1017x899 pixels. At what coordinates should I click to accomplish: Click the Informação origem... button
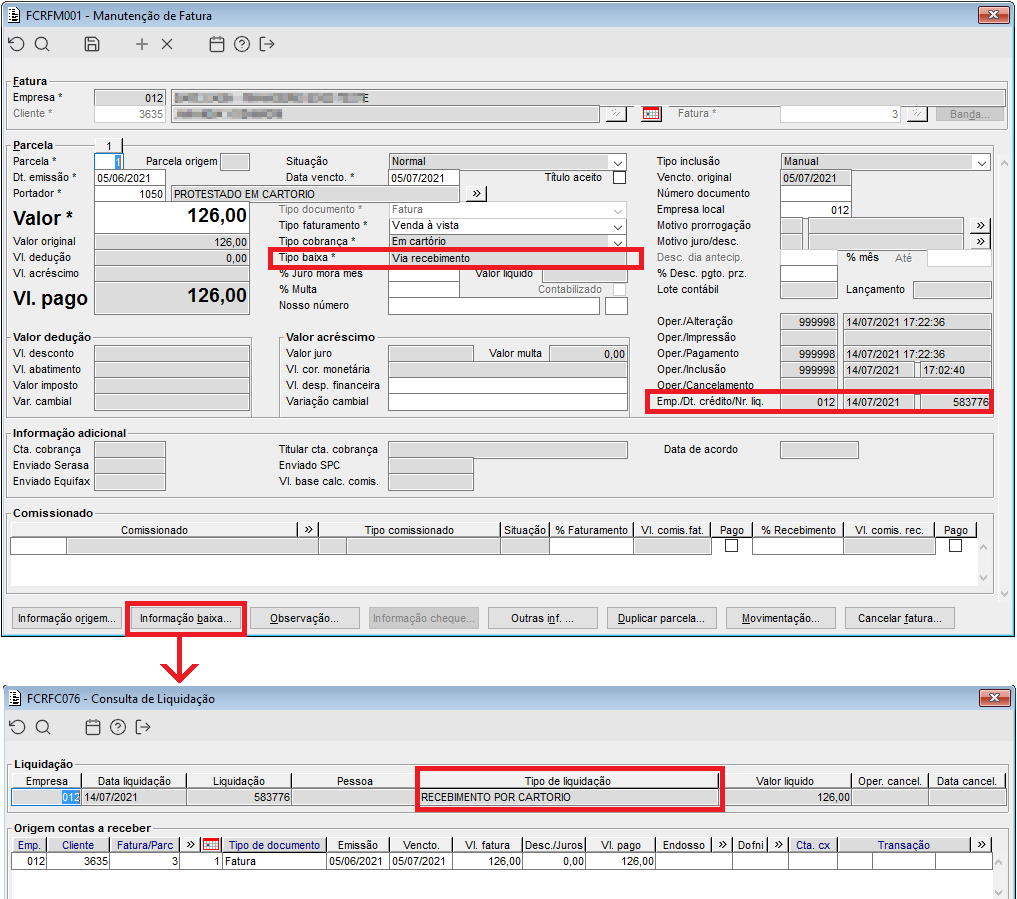[66, 618]
